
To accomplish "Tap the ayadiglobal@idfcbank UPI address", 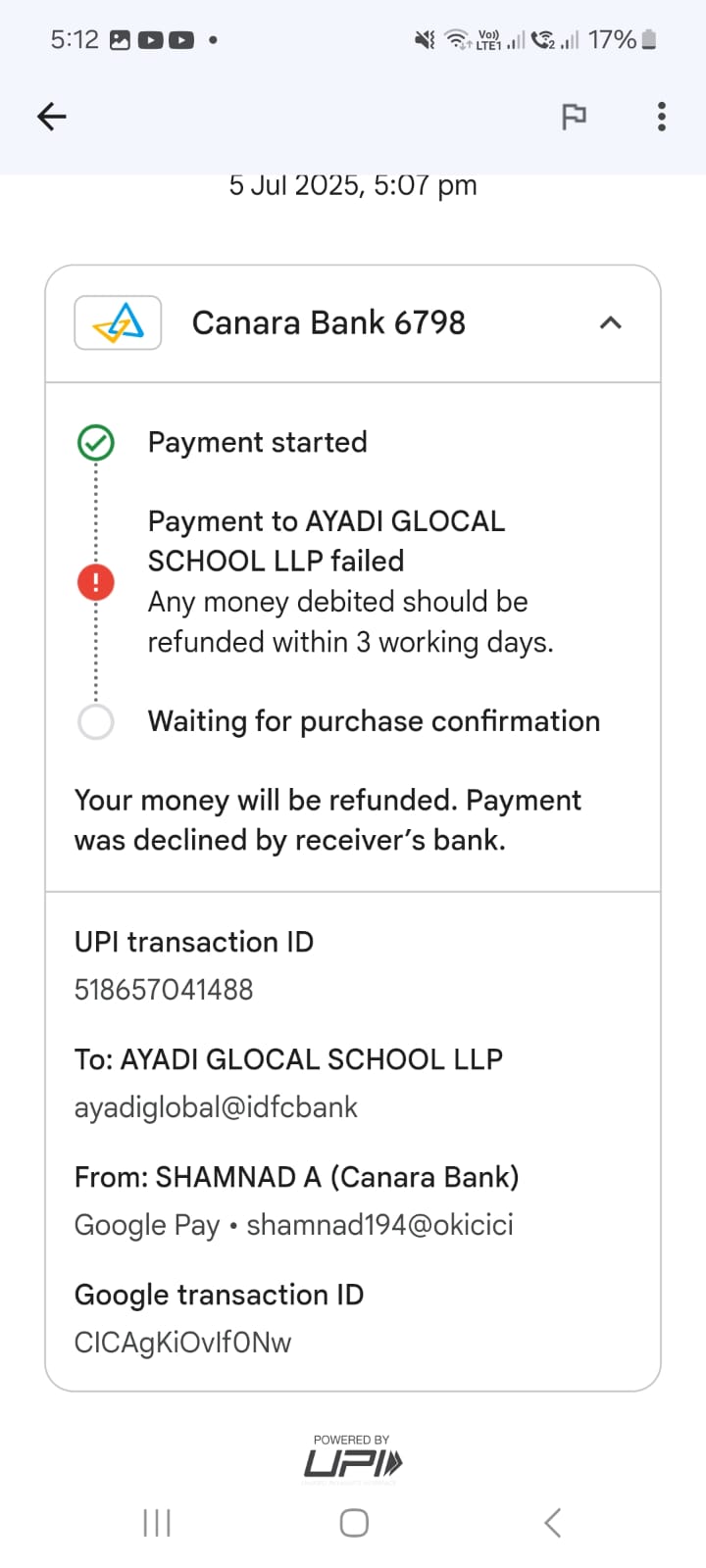I will coord(216,1107).
